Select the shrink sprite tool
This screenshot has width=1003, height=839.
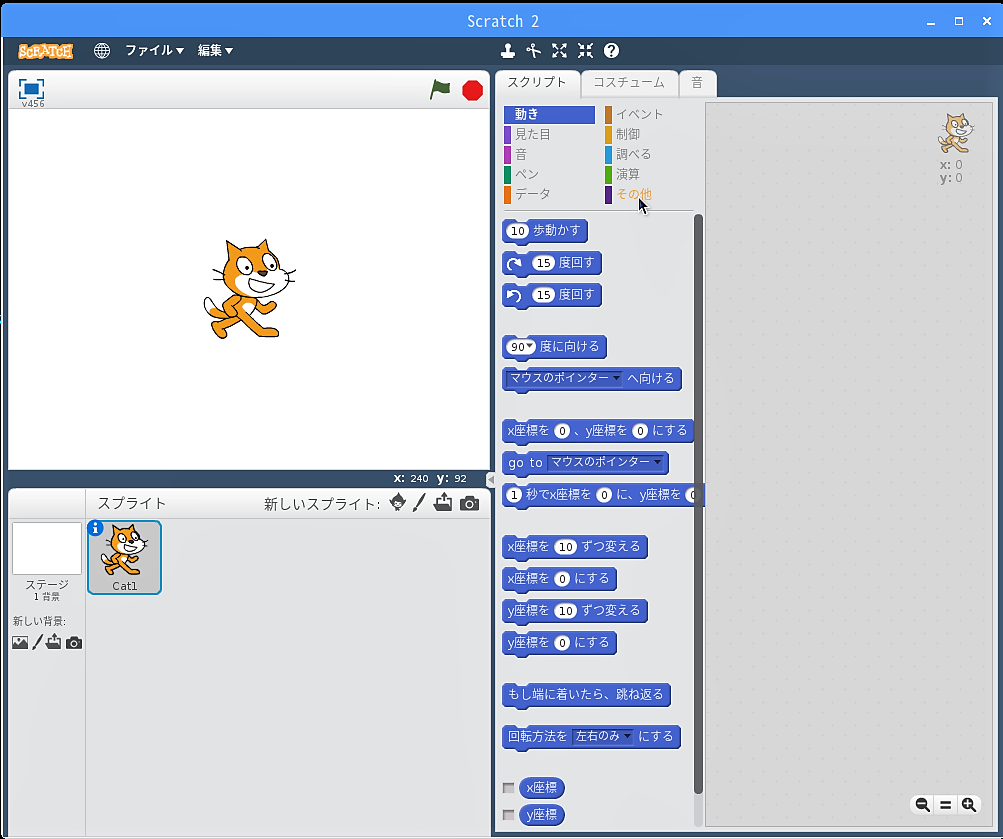585,51
